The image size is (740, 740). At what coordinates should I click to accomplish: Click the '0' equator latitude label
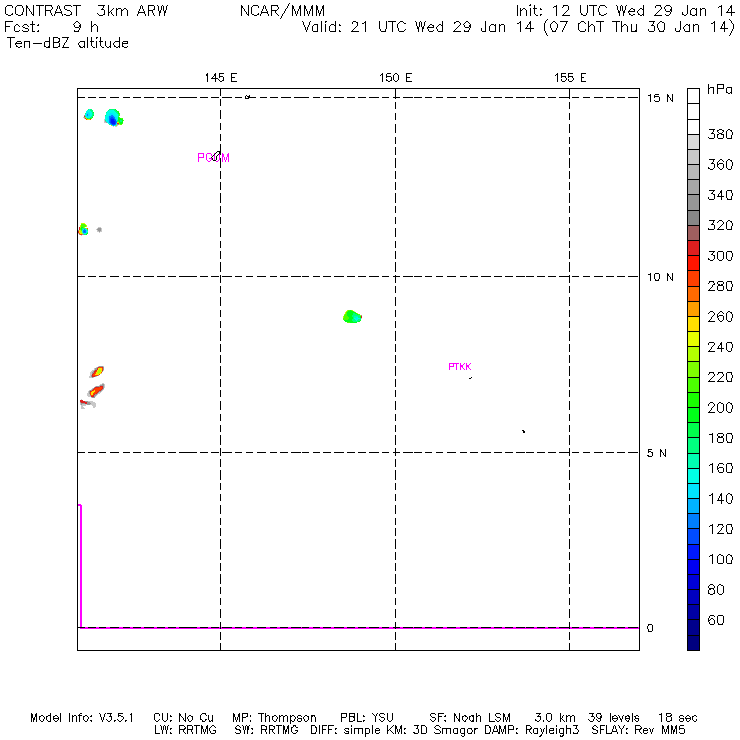click(x=650, y=628)
